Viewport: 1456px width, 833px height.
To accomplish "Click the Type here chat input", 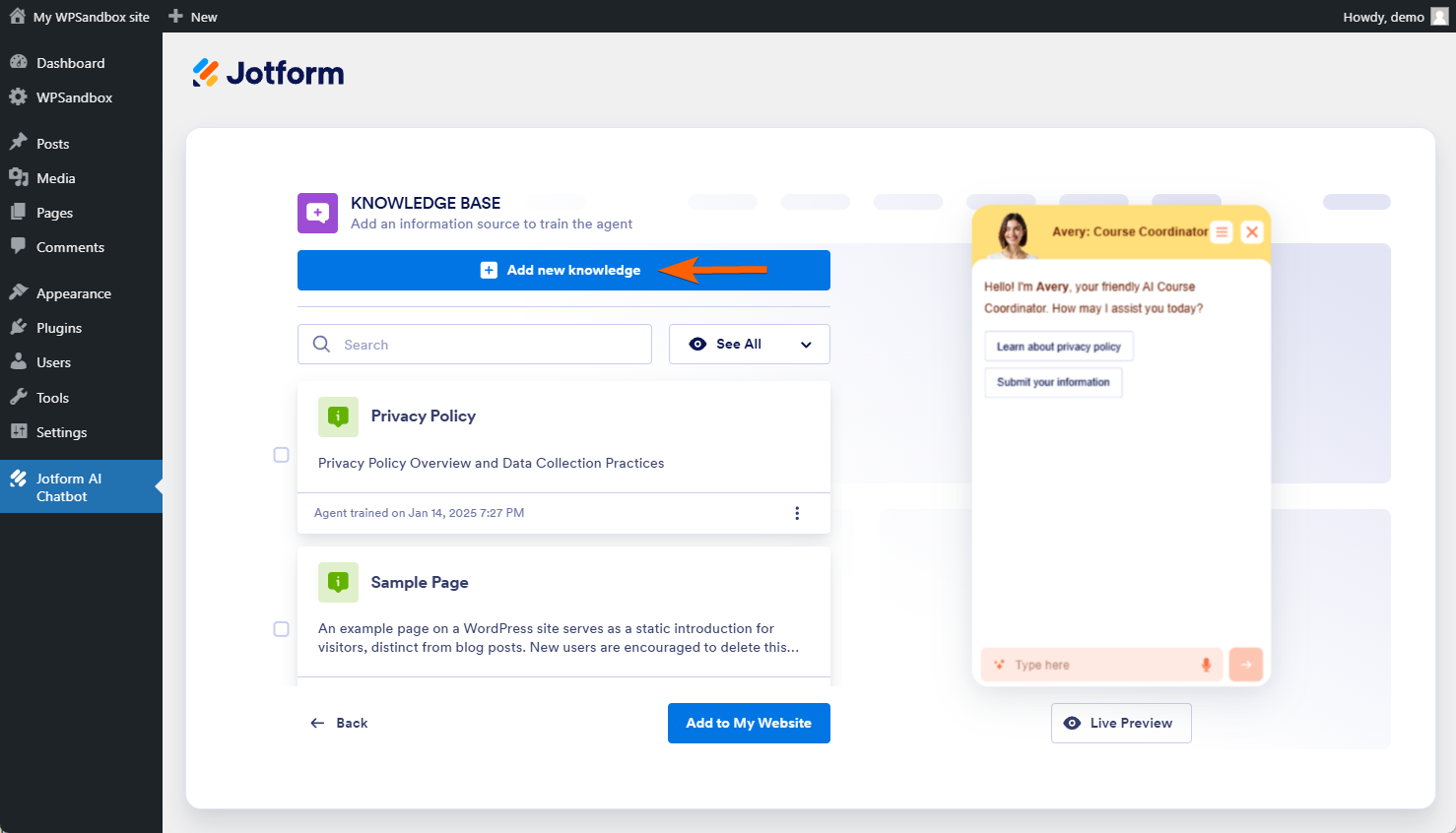I will click(1102, 665).
